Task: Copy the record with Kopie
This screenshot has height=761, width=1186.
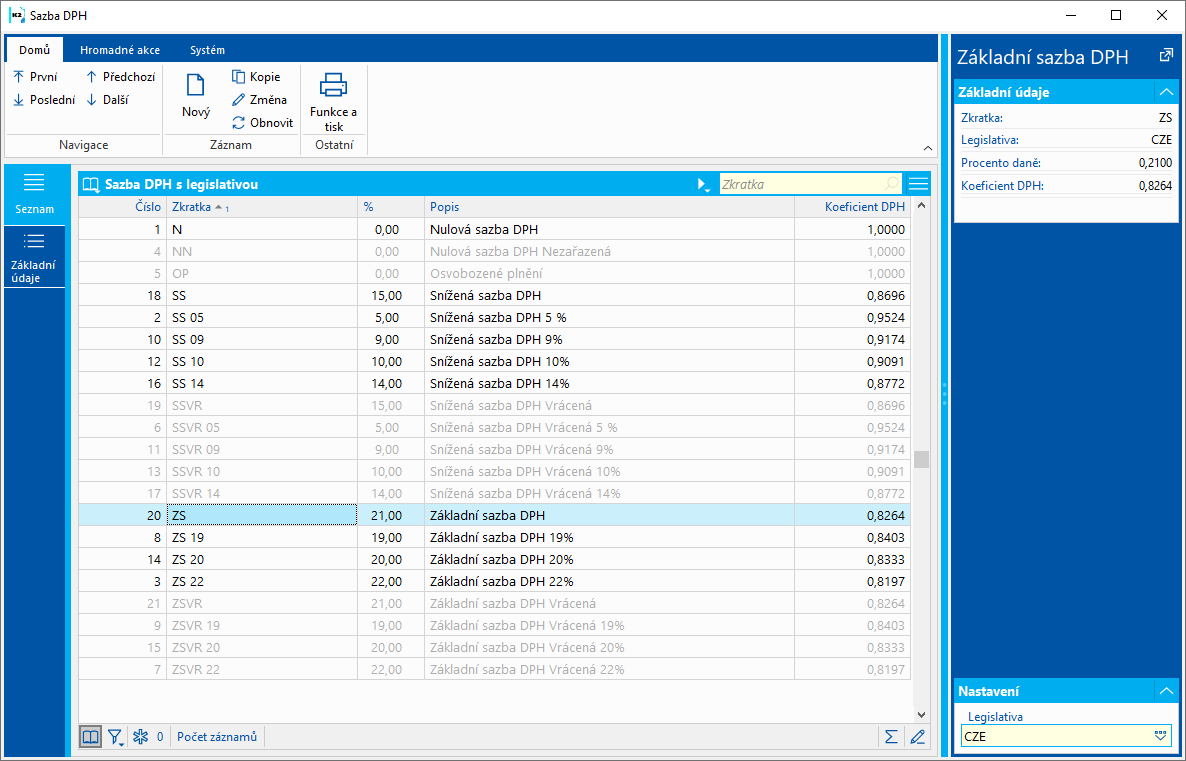Action: pos(256,76)
